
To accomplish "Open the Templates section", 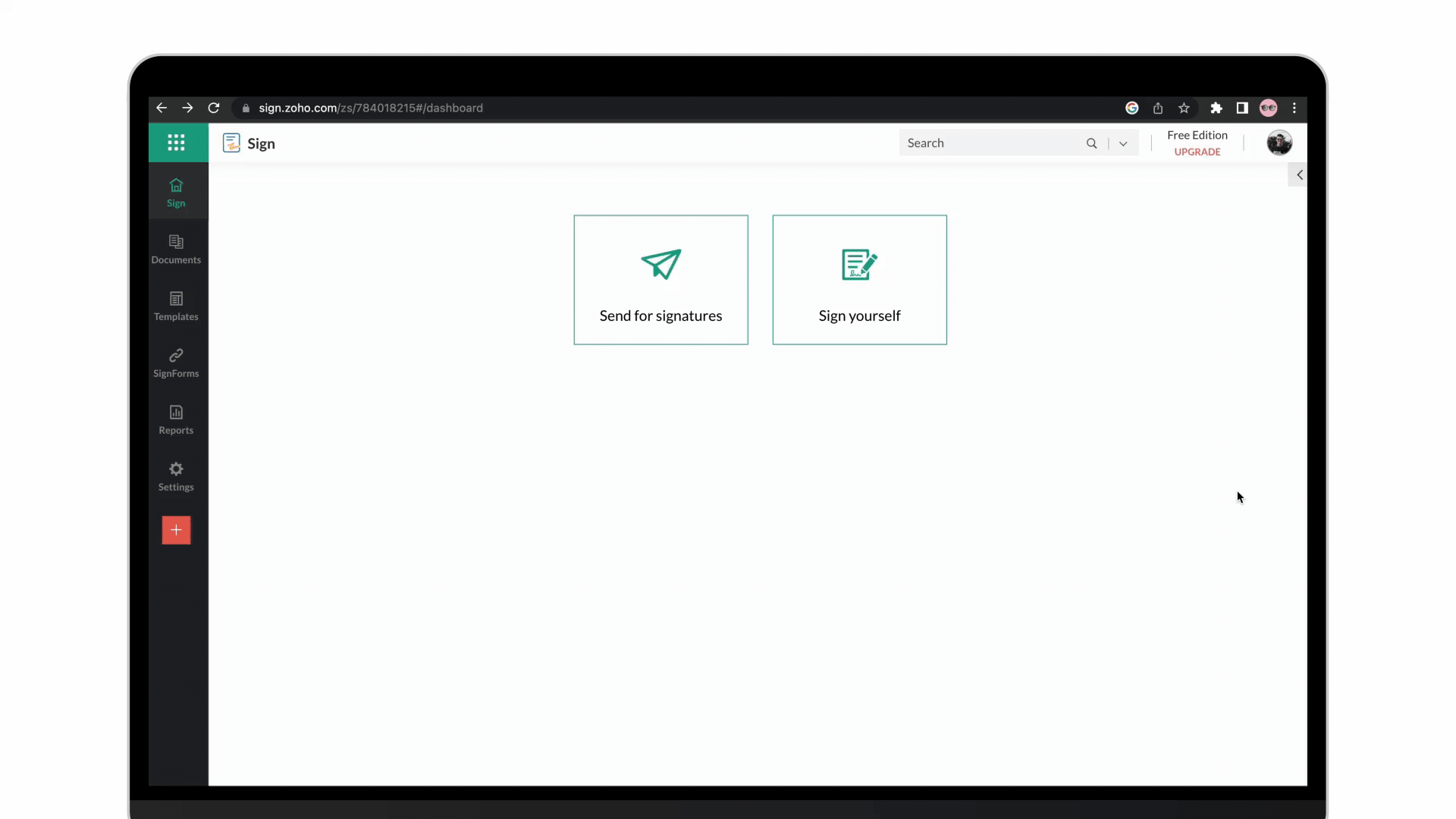I will pyautogui.click(x=176, y=306).
